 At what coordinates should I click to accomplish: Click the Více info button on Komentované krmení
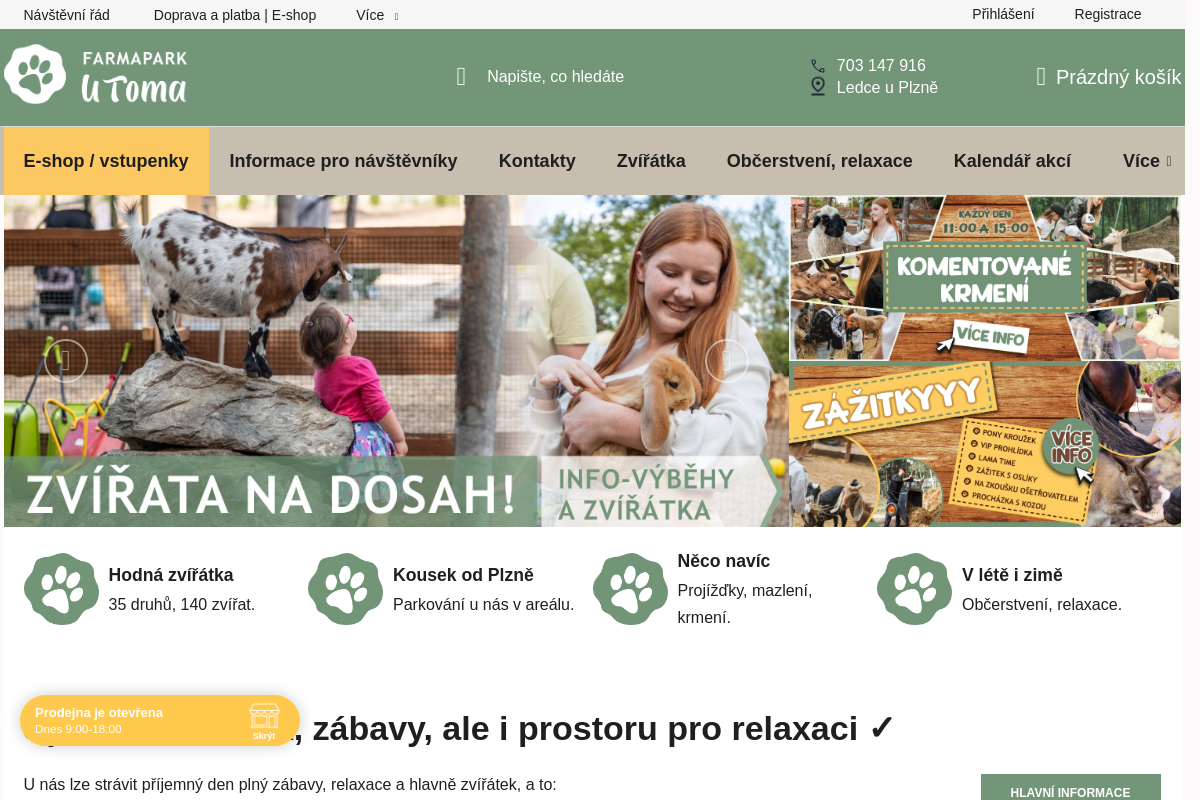click(x=990, y=336)
